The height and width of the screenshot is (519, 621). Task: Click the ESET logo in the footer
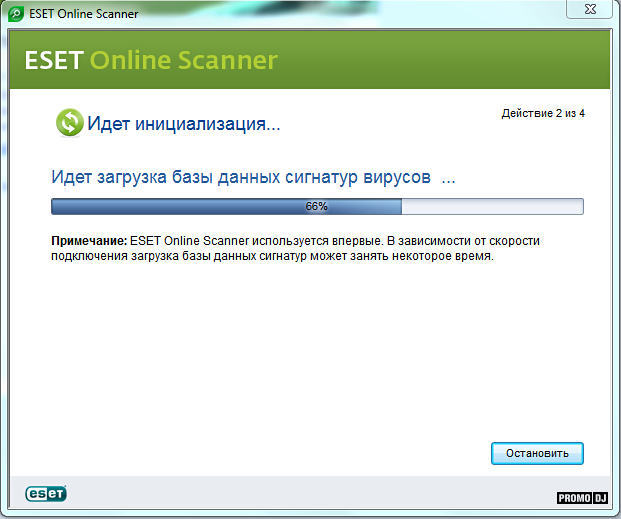[x=46, y=494]
